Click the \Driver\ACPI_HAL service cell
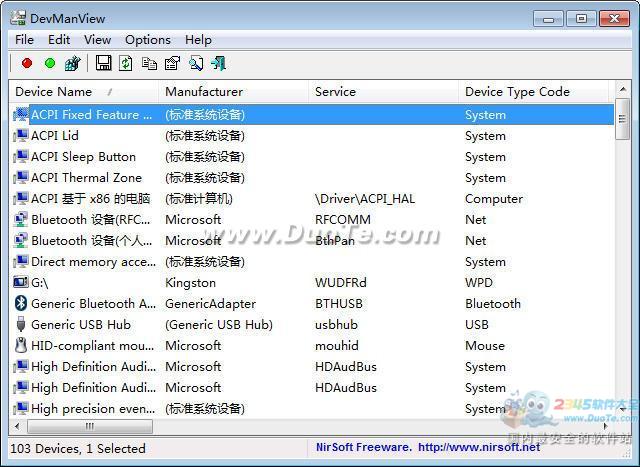 (365, 199)
